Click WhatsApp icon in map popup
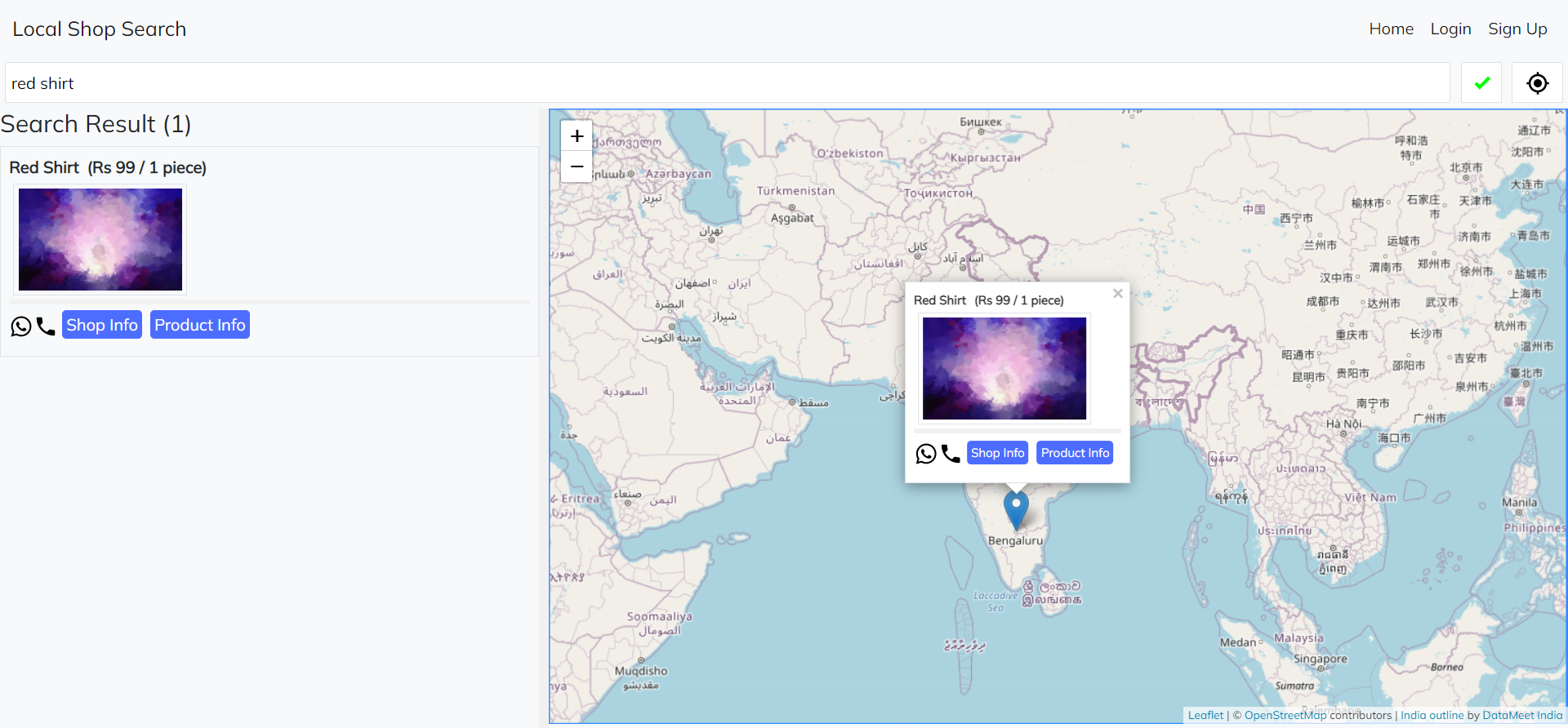Viewport: 1568px width, 728px height. tap(926, 454)
